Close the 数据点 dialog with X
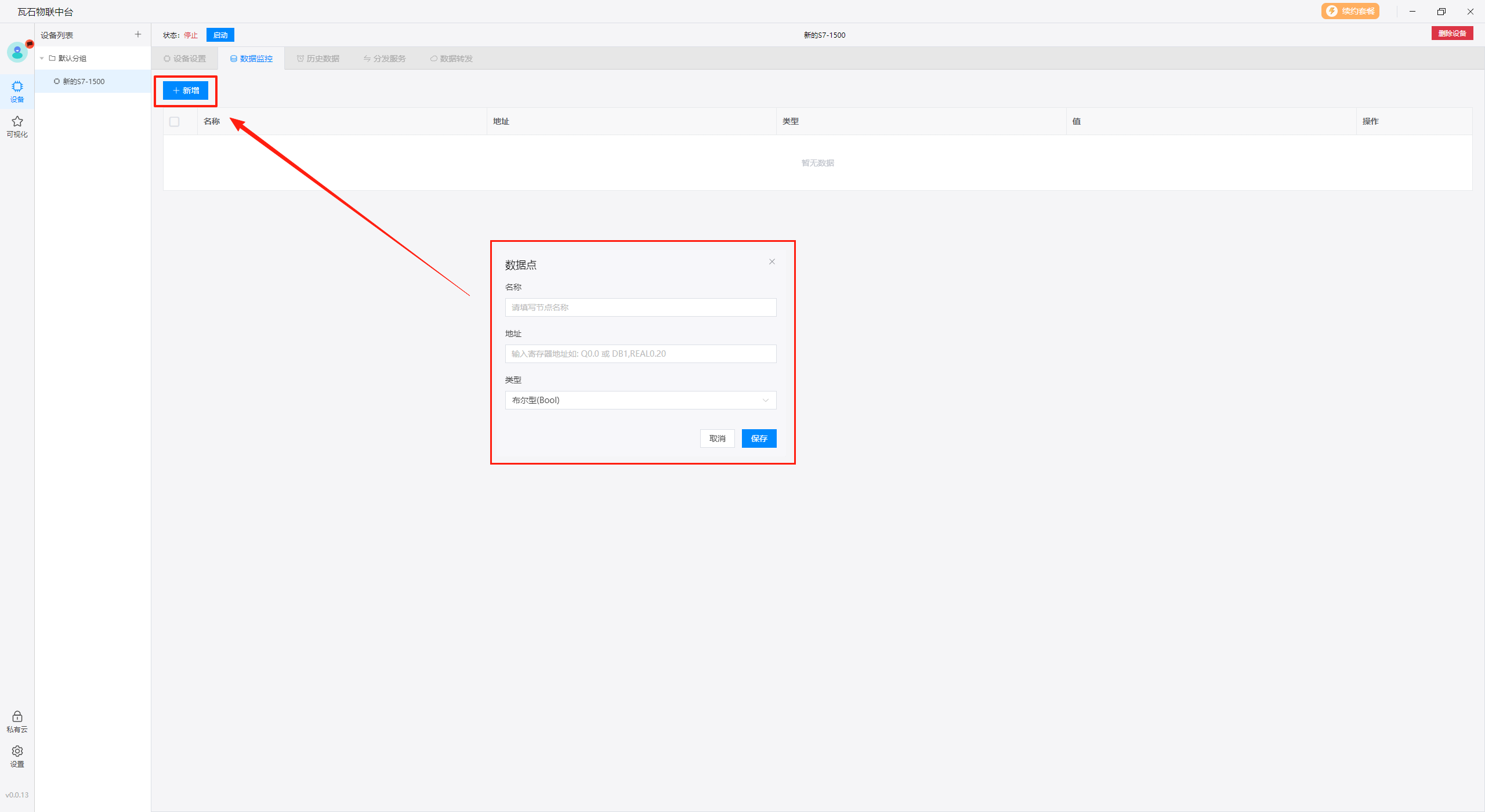This screenshot has width=1485, height=812. coord(772,262)
